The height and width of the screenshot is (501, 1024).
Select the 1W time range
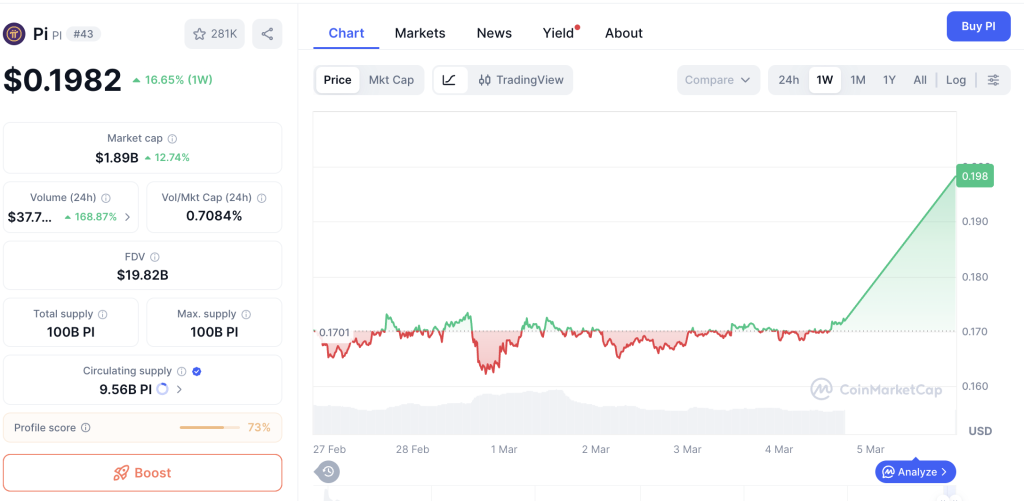click(x=825, y=80)
